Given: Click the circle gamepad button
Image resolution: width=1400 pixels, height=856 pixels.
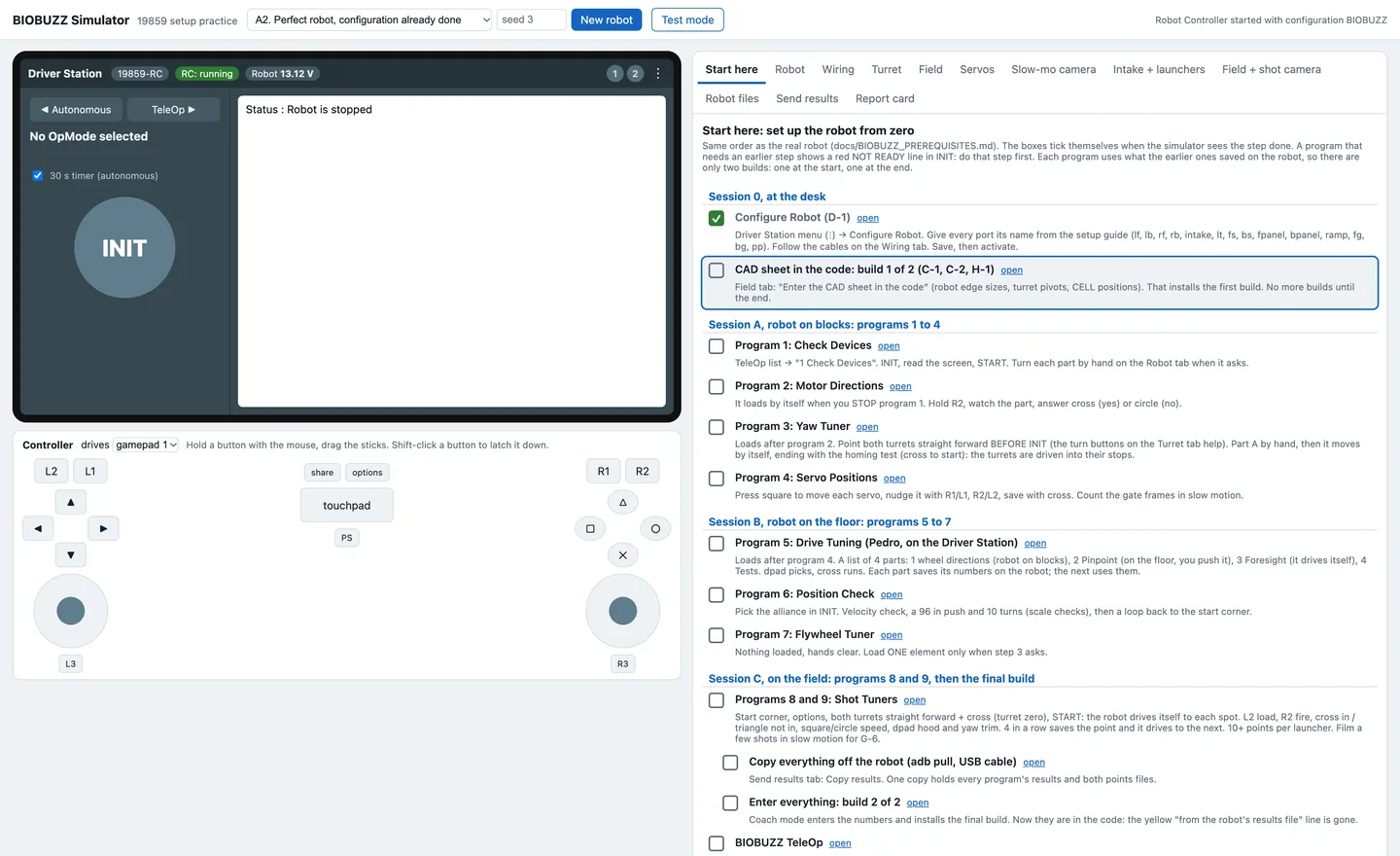Looking at the screenshot, I should coord(655,529).
